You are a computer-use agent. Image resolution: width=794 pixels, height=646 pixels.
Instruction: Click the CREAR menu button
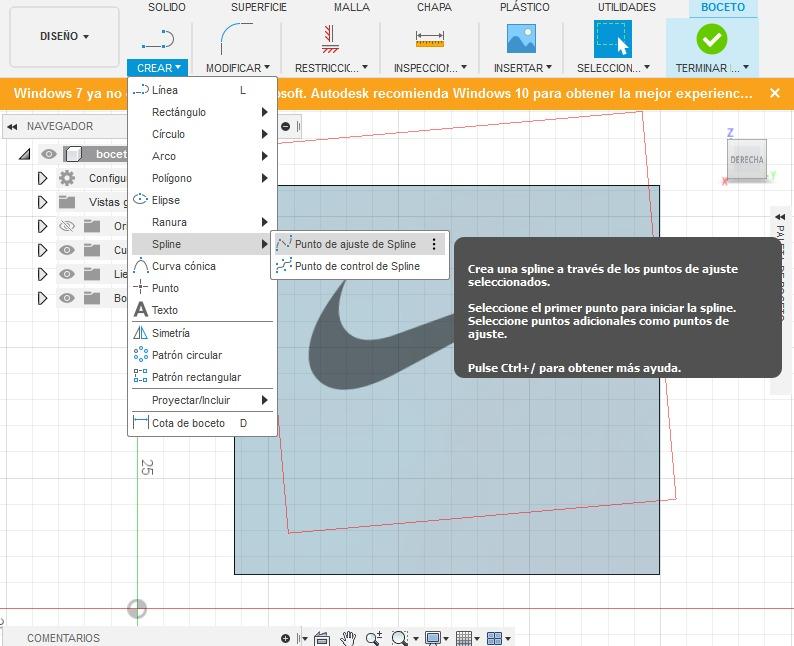click(x=158, y=68)
